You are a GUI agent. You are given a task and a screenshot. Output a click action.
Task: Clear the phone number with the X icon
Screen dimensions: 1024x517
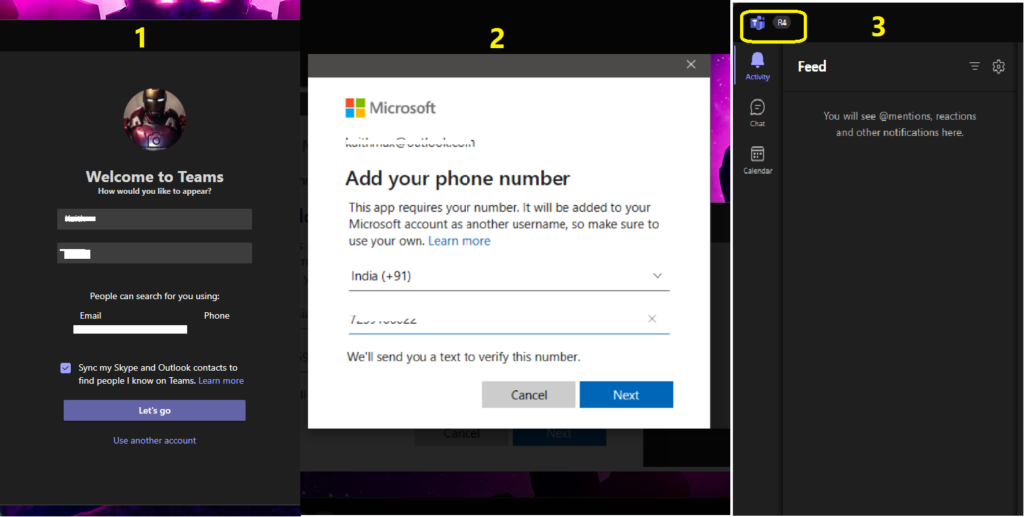coord(652,319)
